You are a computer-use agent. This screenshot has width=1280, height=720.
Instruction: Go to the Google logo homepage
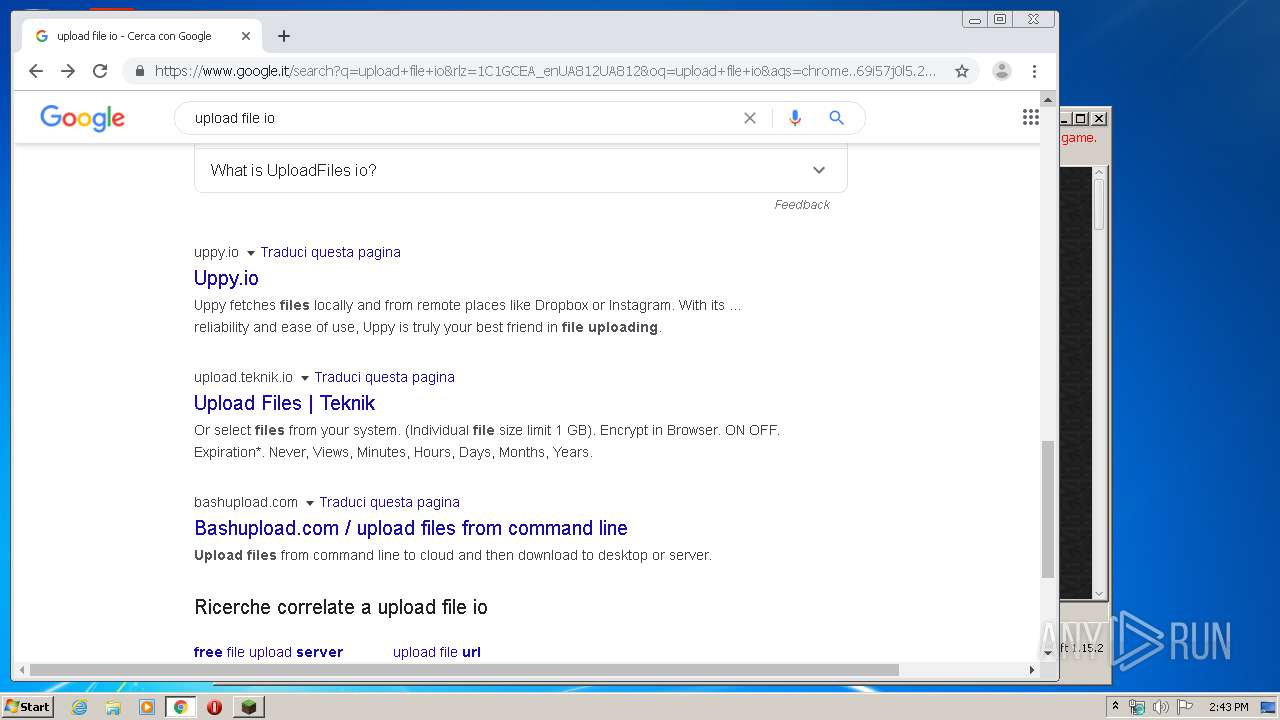click(x=83, y=118)
